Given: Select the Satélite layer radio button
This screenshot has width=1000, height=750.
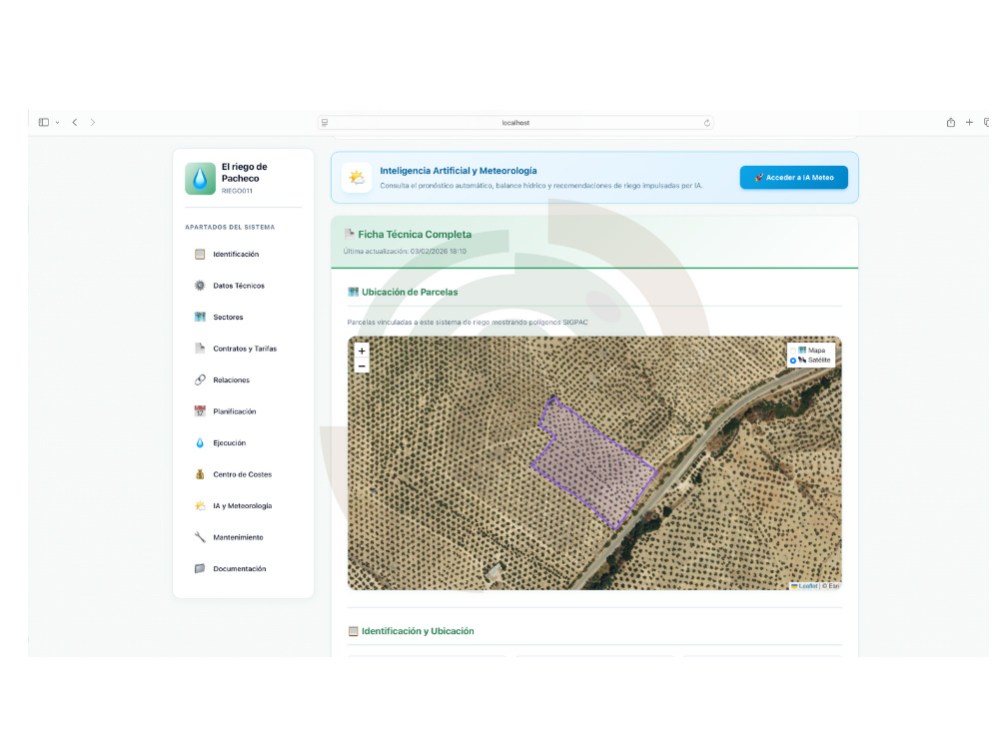Looking at the screenshot, I should [793, 360].
